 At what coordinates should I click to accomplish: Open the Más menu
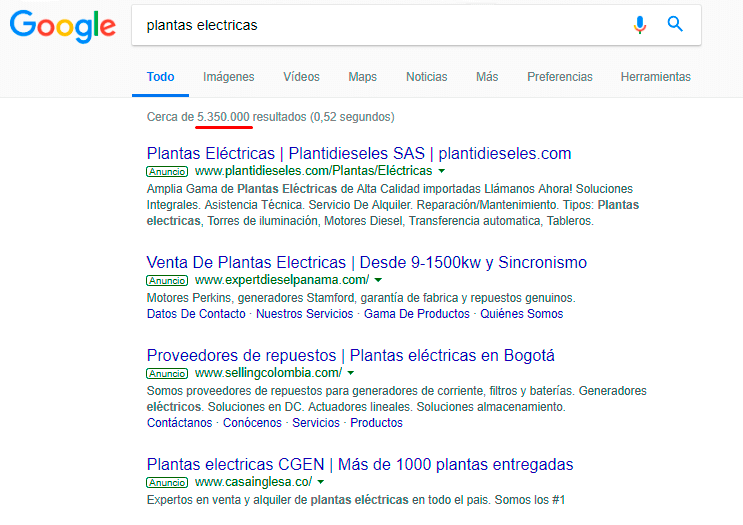pyautogui.click(x=487, y=77)
